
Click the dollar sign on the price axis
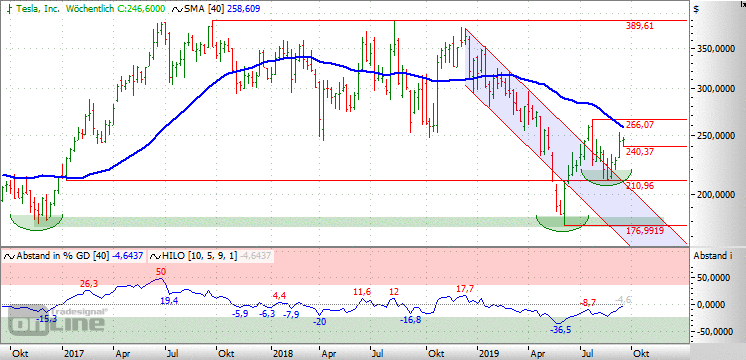pyautogui.click(x=696, y=8)
